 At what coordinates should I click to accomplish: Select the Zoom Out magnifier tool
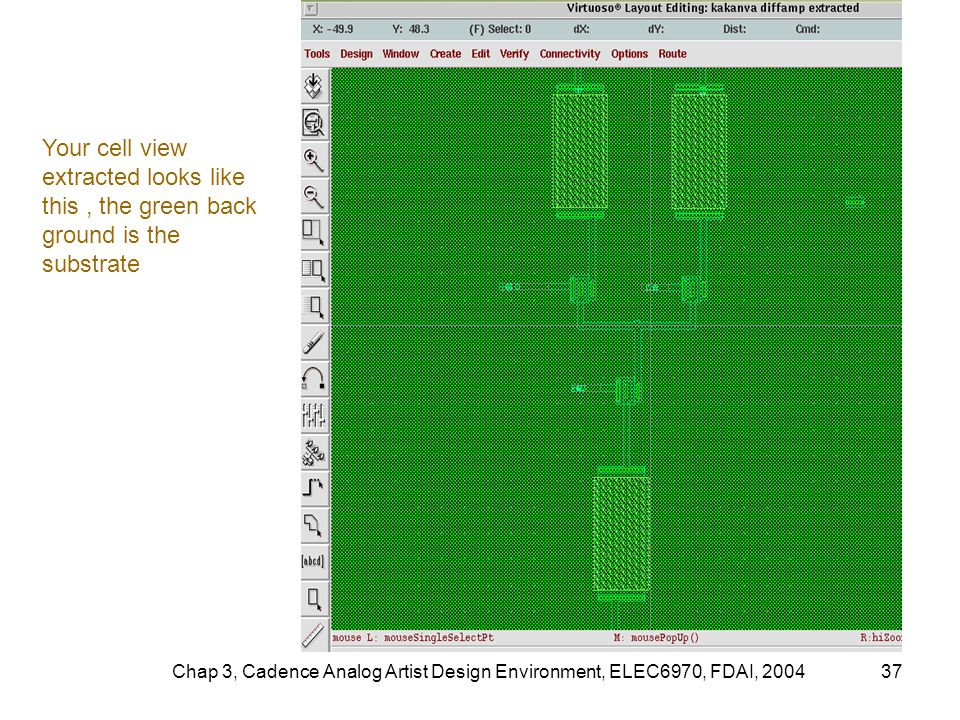tap(314, 197)
